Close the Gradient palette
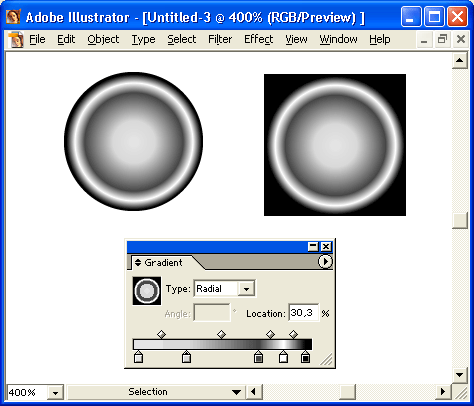The width and height of the screenshot is (474, 406). click(326, 247)
